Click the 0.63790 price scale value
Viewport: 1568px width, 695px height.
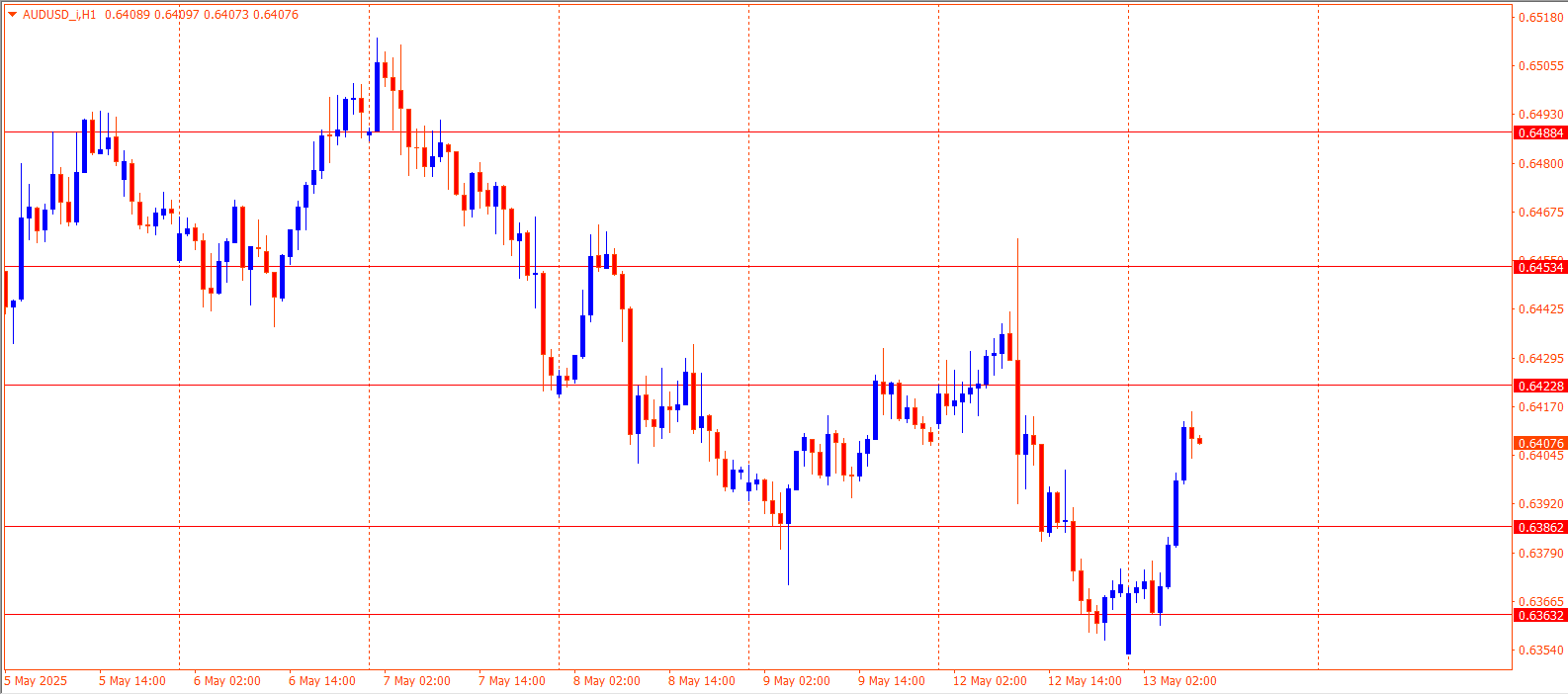tap(1541, 554)
